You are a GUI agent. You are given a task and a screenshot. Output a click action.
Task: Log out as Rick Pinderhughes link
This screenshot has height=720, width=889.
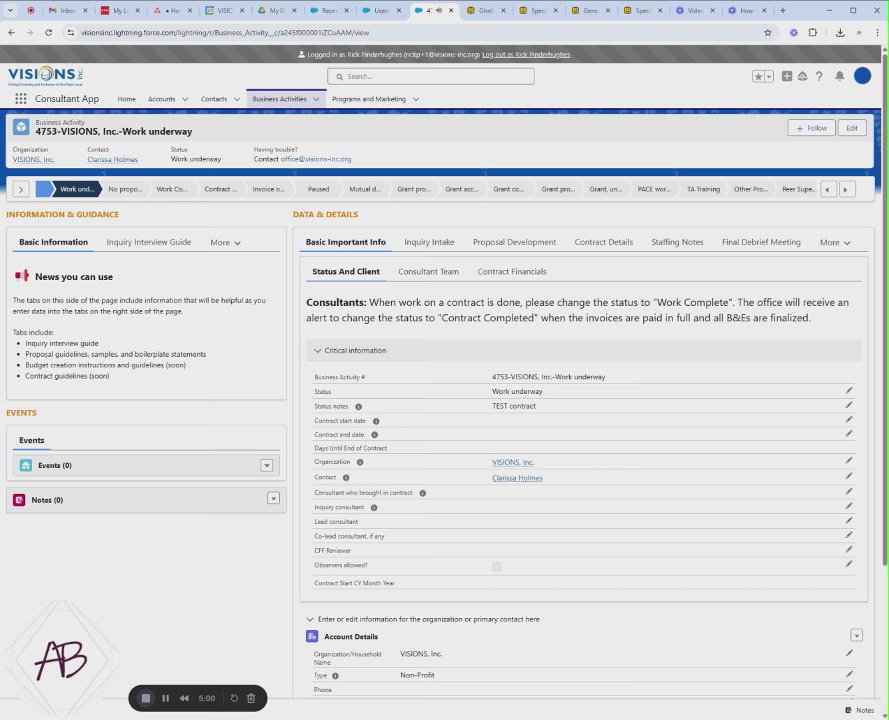click(526, 54)
